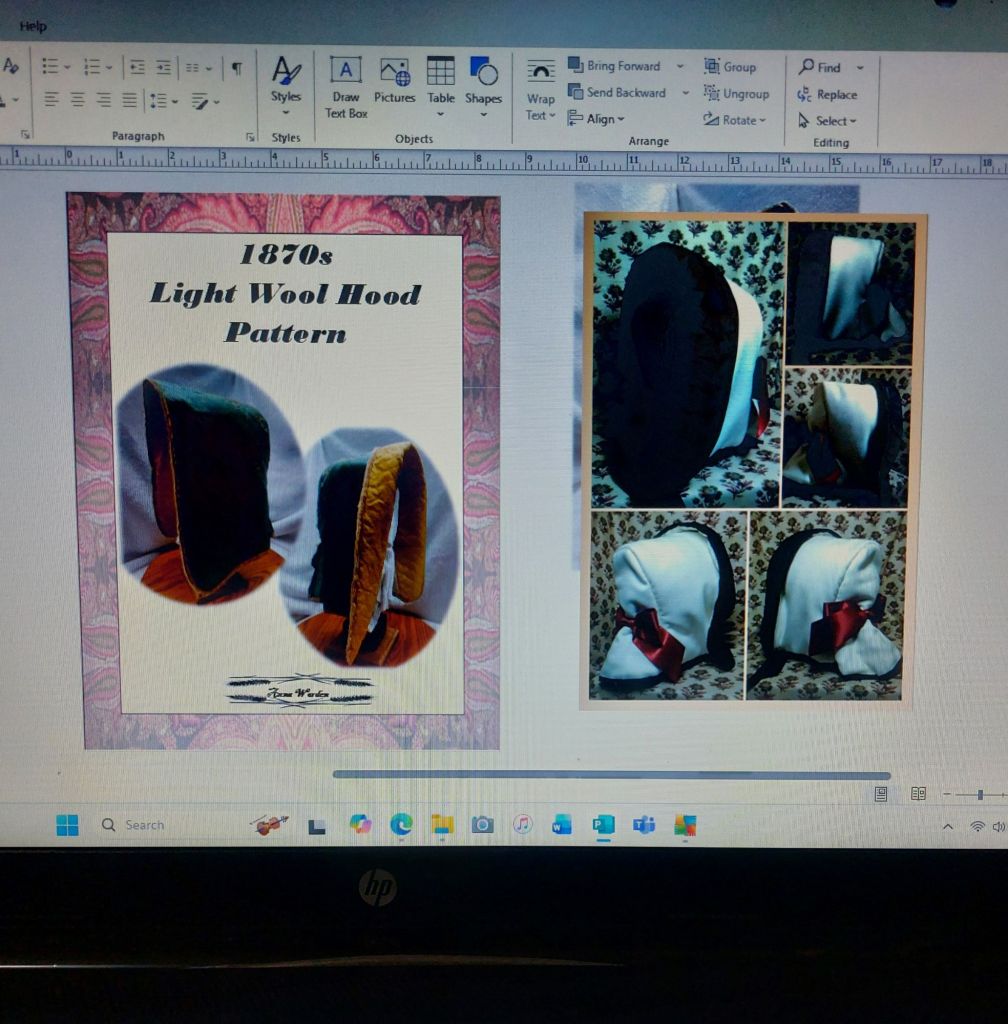1008x1024 pixels.
Task: Click the increase indent icon
Action: coord(163,67)
